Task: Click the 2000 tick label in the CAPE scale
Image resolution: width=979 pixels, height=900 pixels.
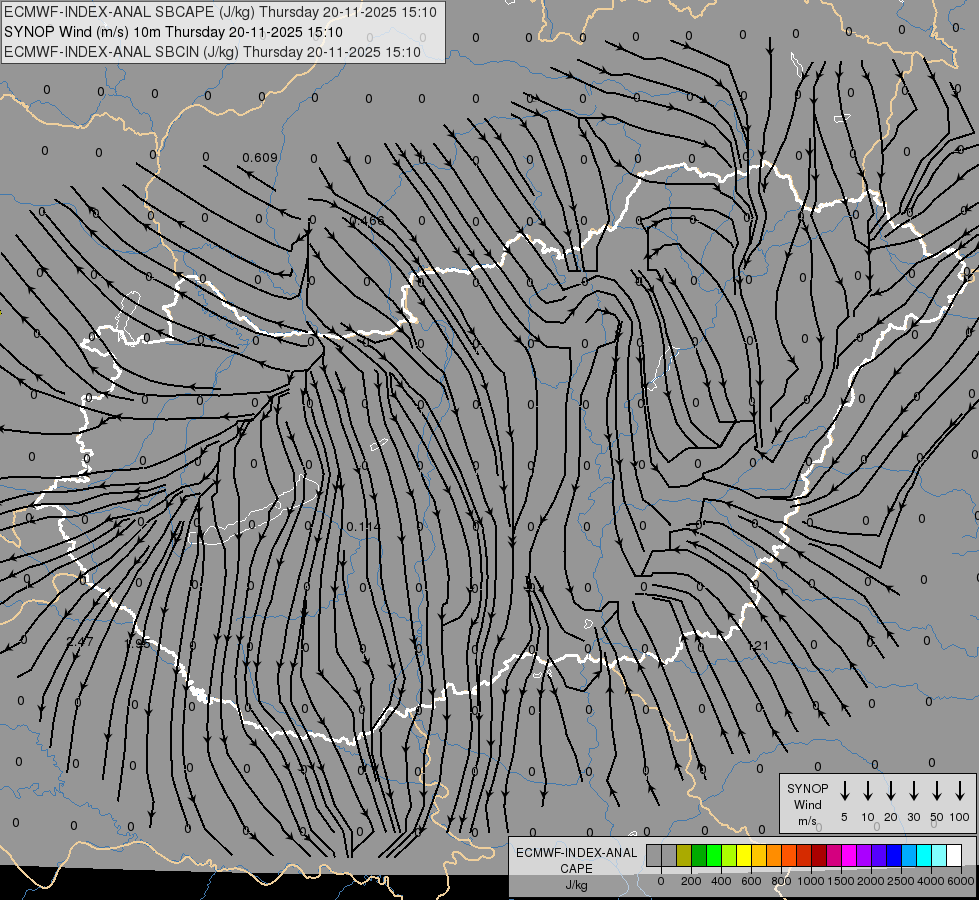Action: click(871, 881)
